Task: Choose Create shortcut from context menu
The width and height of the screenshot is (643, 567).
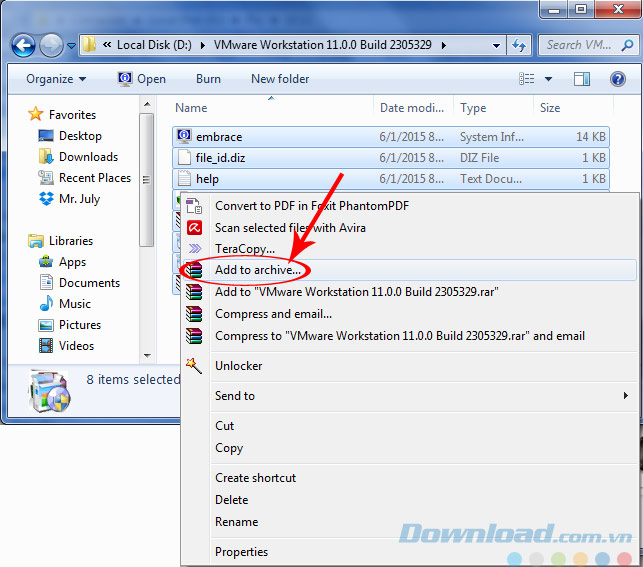Action: point(408,478)
